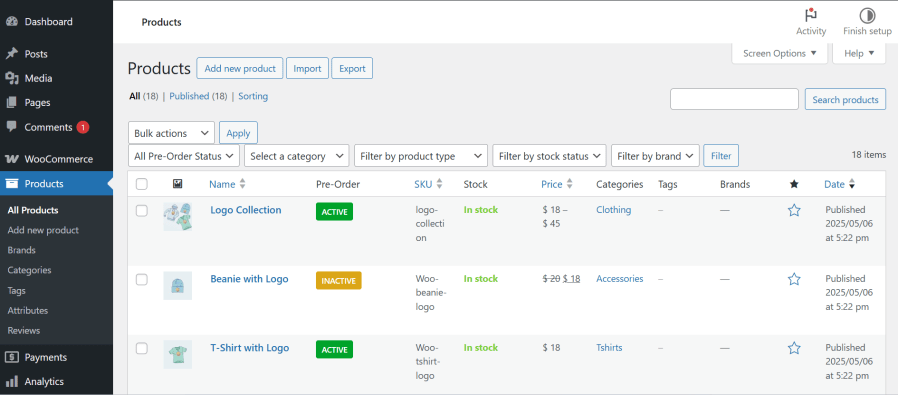Image resolution: width=898 pixels, height=395 pixels.
Task: Open the Attributes submenu item
Action: pos(27,310)
